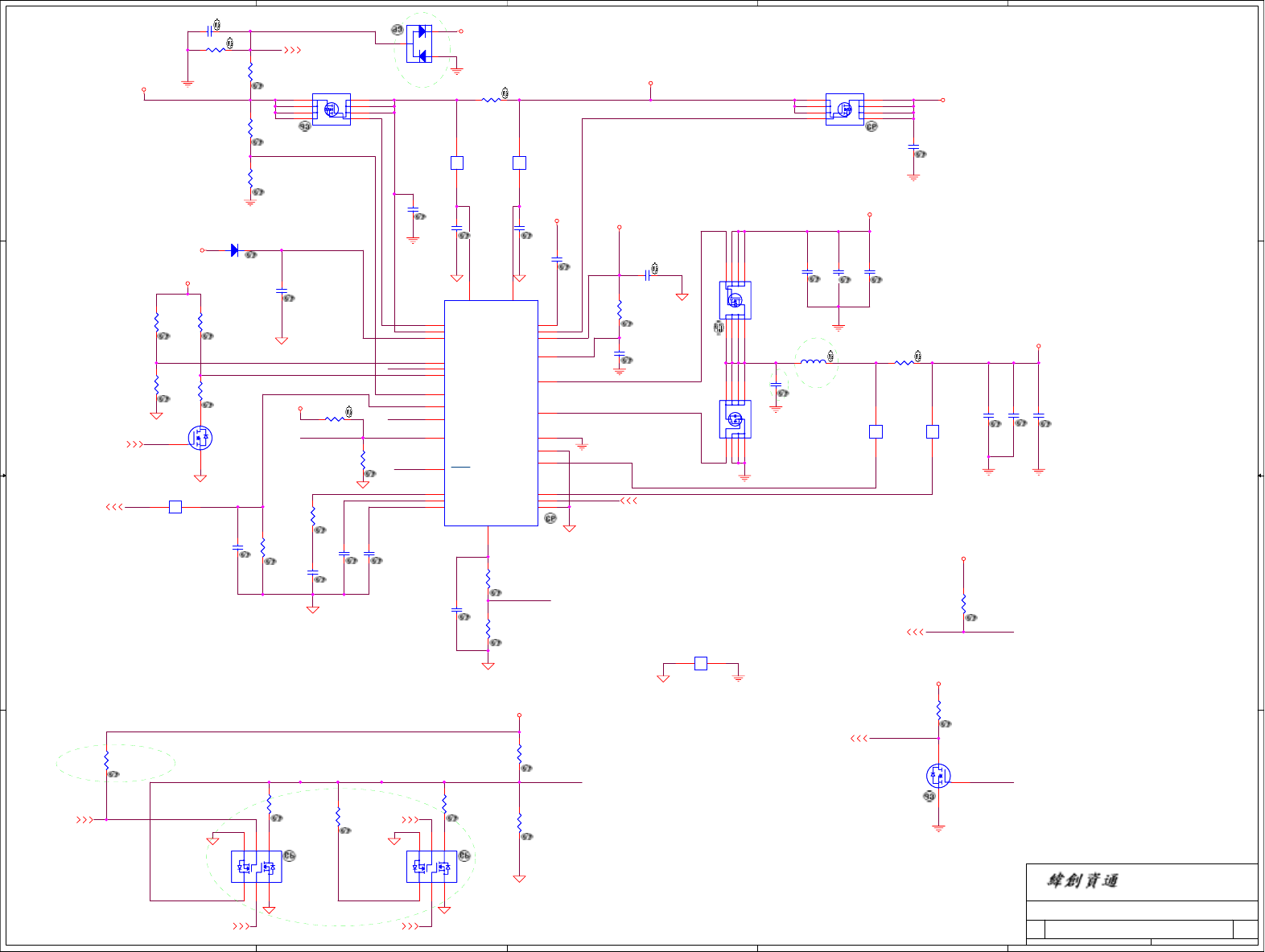1265x952 pixels.
Task: Click the horizontal resistor left of the IC
Action: pyautogui.click(x=334, y=419)
